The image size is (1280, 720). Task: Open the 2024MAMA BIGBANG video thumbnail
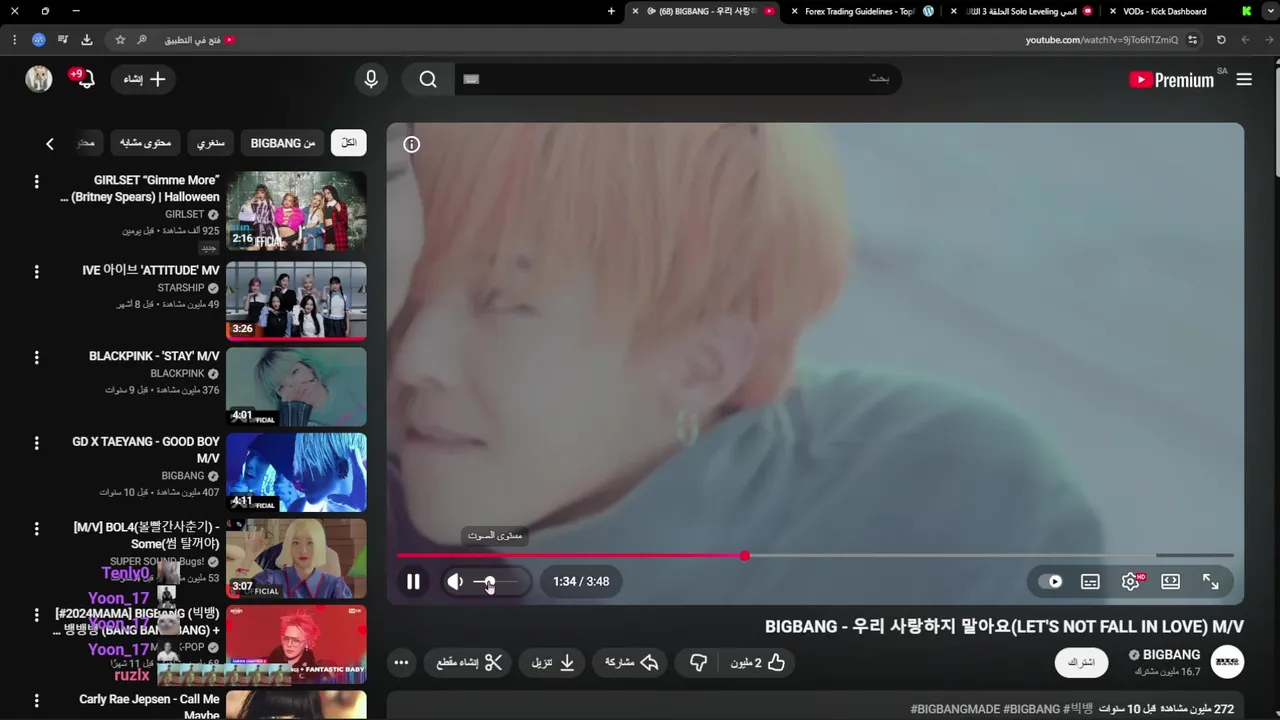pyautogui.click(x=296, y=644)
